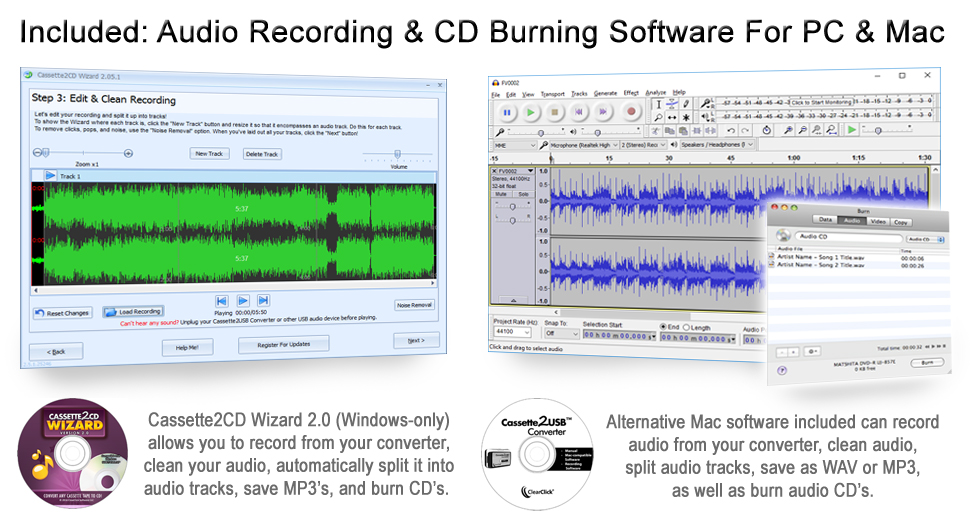Open the Tracks menu in Audacity
Viewport: 970px width, 518px height.
click(579, 93)
